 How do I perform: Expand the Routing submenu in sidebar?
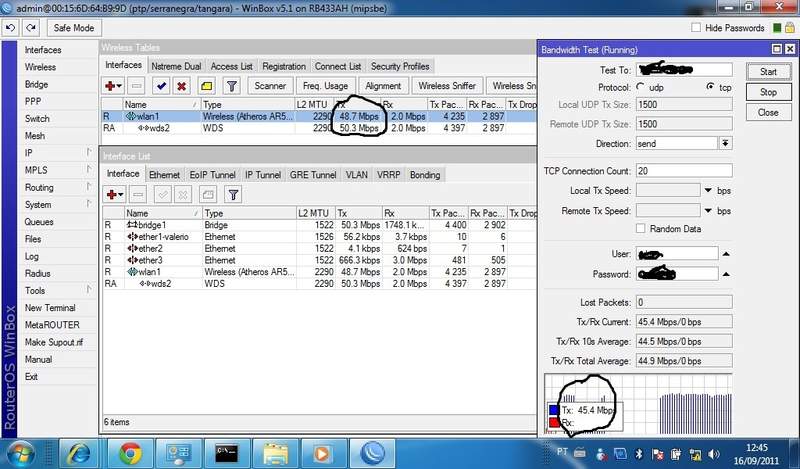(89, 187)
